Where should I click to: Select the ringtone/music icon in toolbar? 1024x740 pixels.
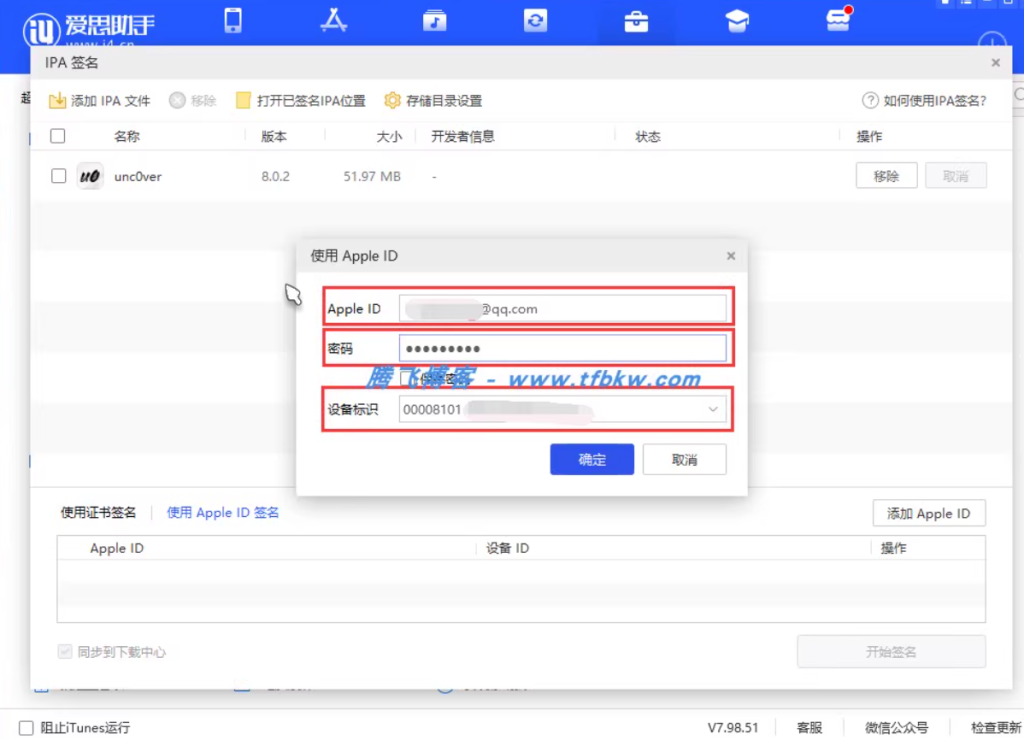click(434, 20)
